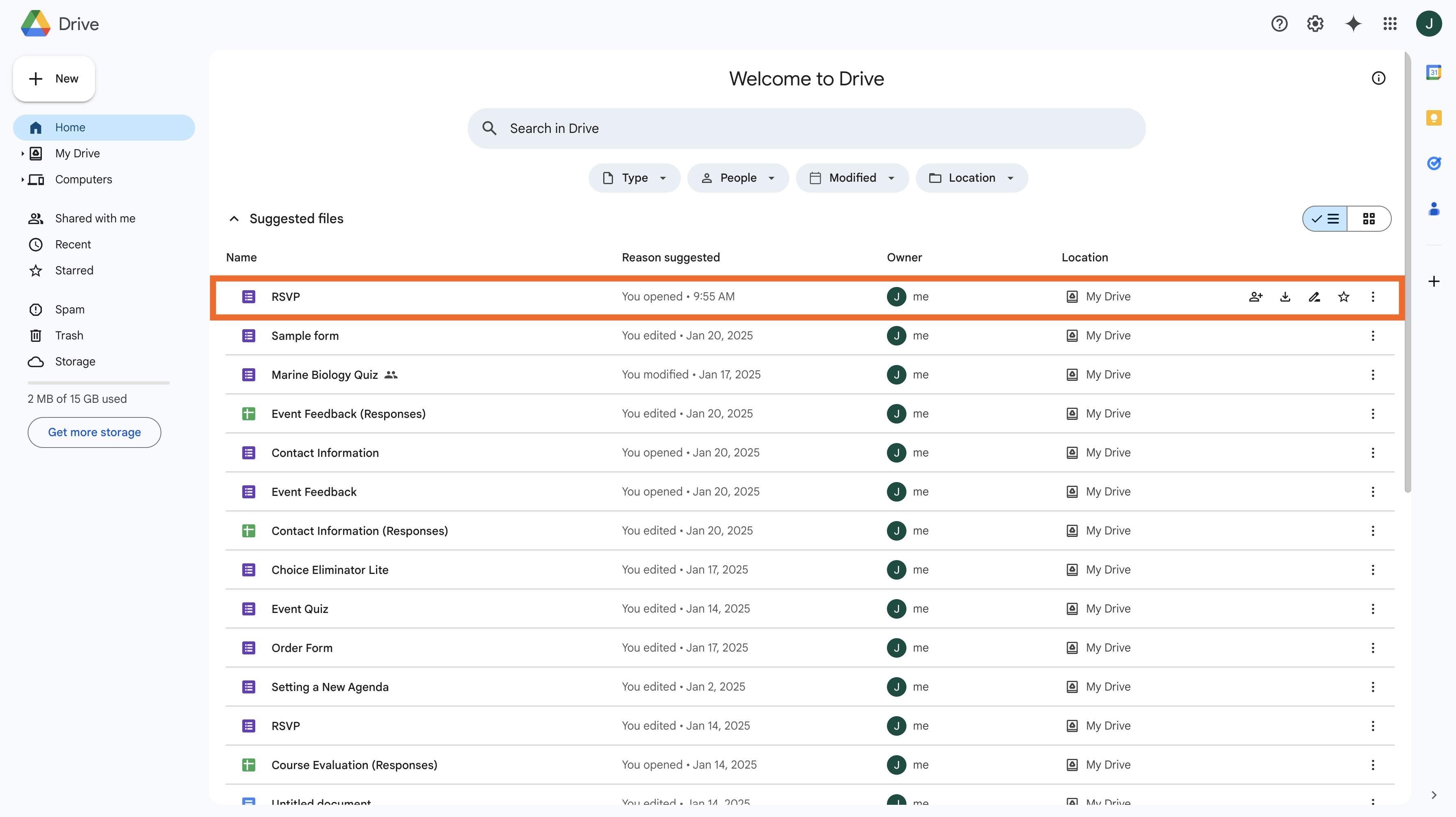Expand the My Drive tree arrow
1456x817 pixels.
22,153
